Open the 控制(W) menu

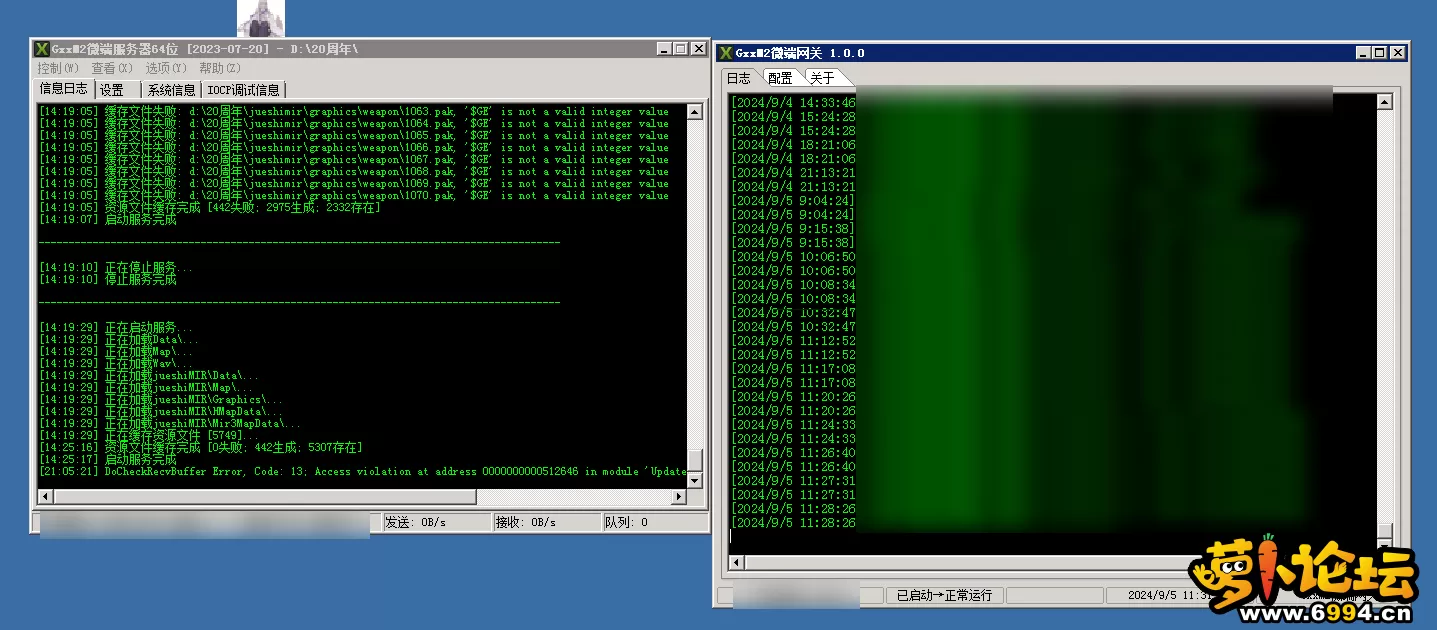click(58, 69)
